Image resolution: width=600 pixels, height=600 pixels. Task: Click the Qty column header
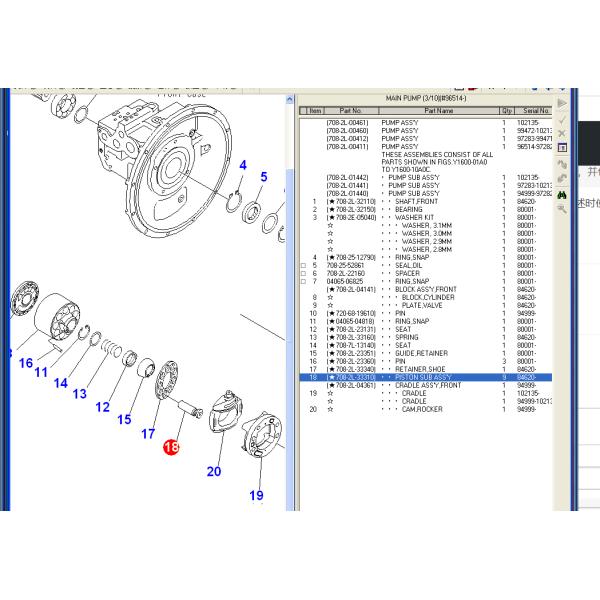click(506, 111)
